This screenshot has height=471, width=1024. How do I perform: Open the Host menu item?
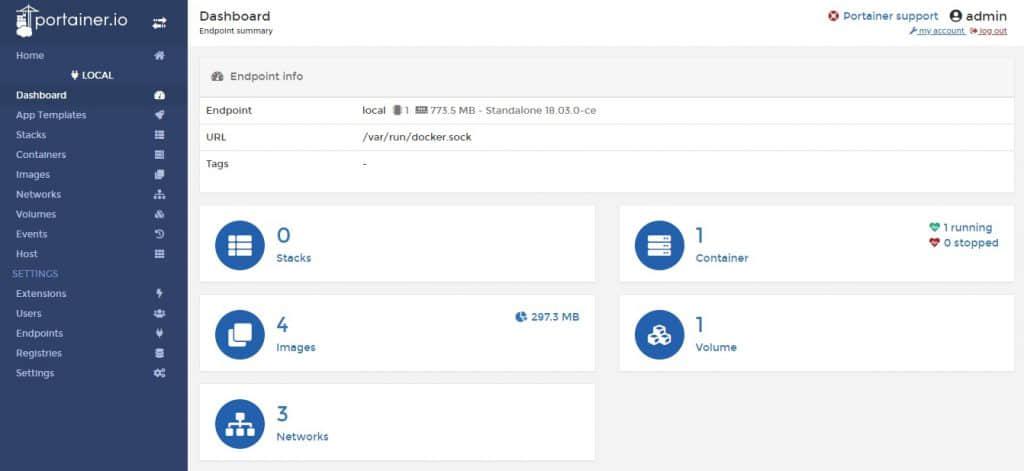(x=27, y=254)
